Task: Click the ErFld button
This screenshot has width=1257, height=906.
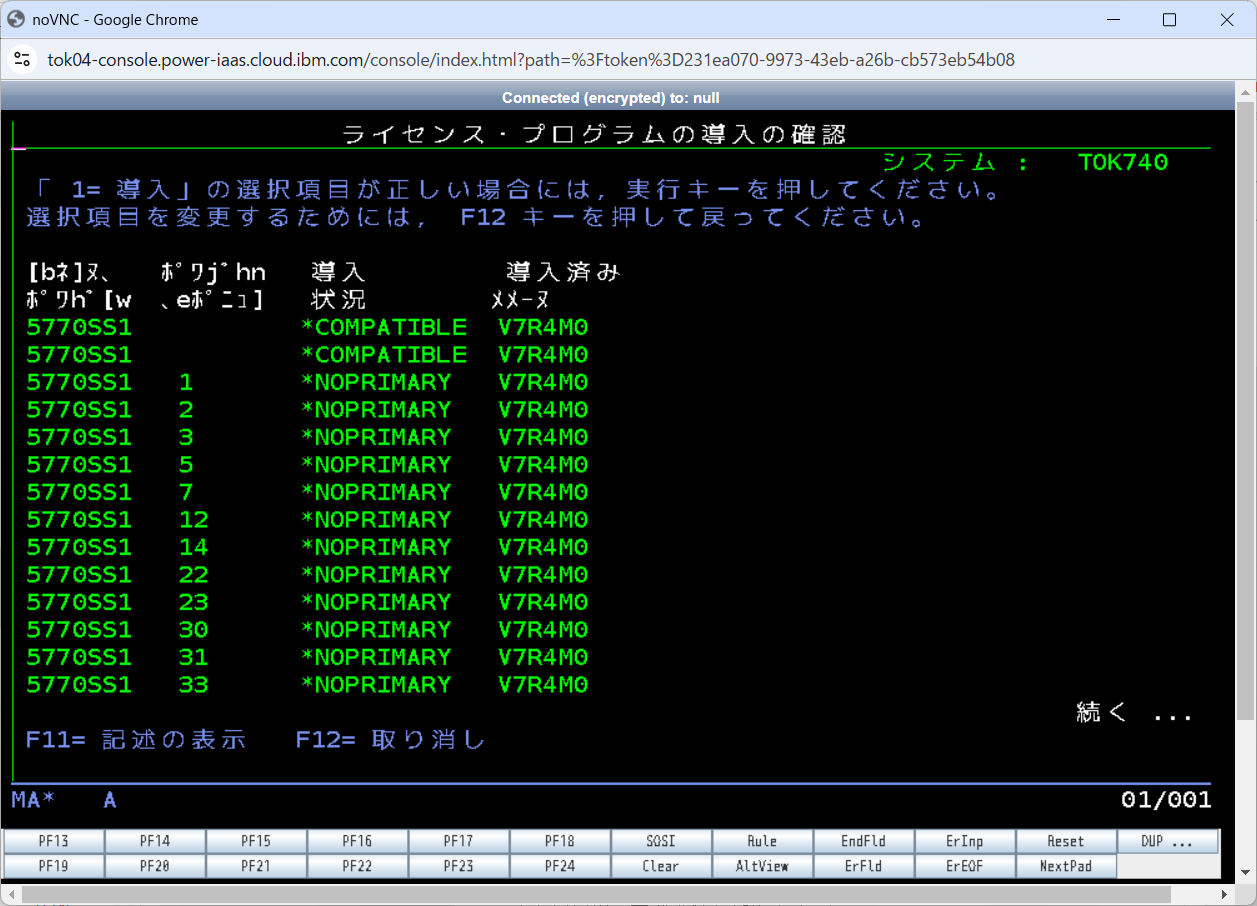Action: pyautogui.click(x=863, y=866)
